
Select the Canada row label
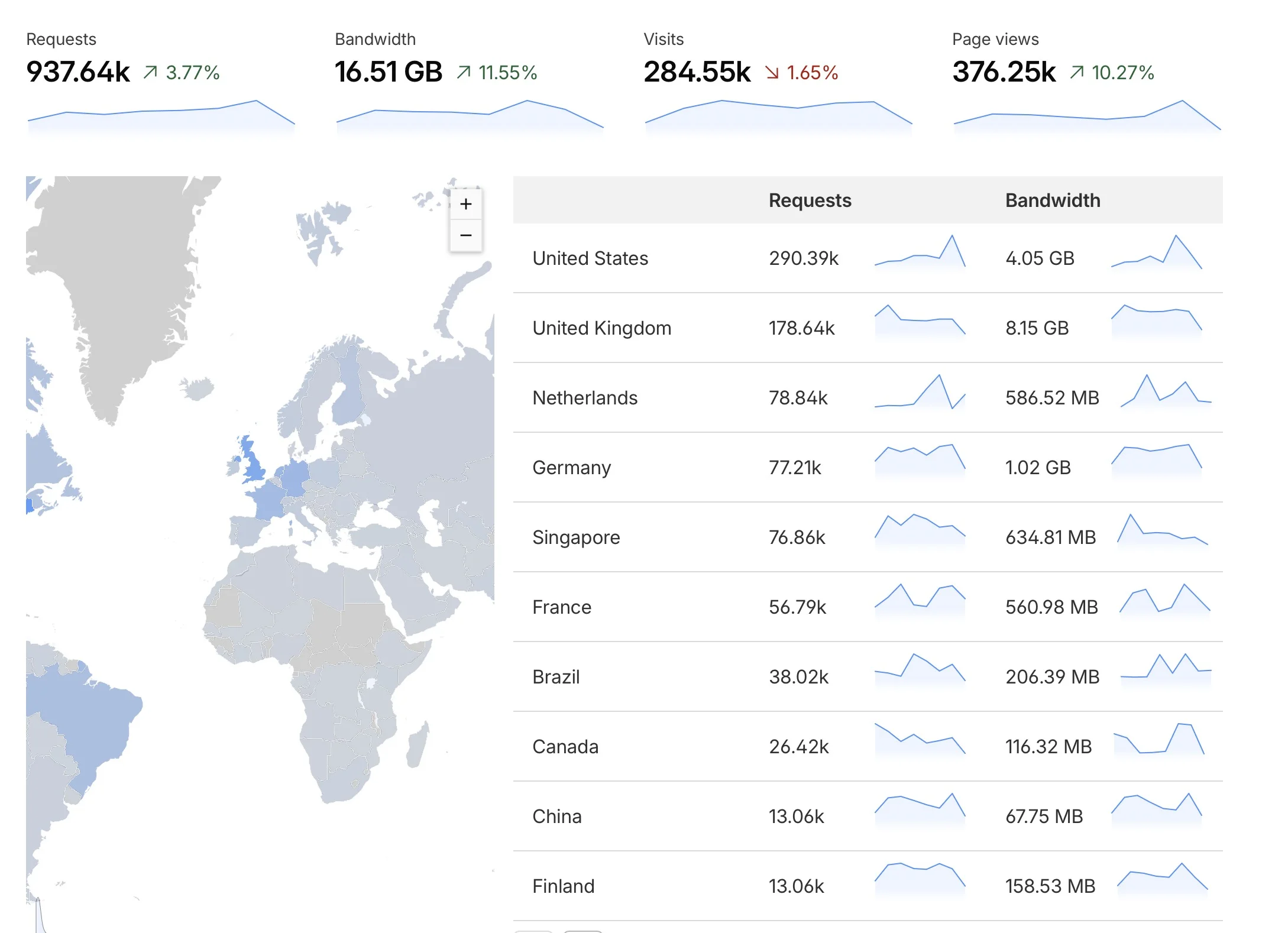[565, 747]
